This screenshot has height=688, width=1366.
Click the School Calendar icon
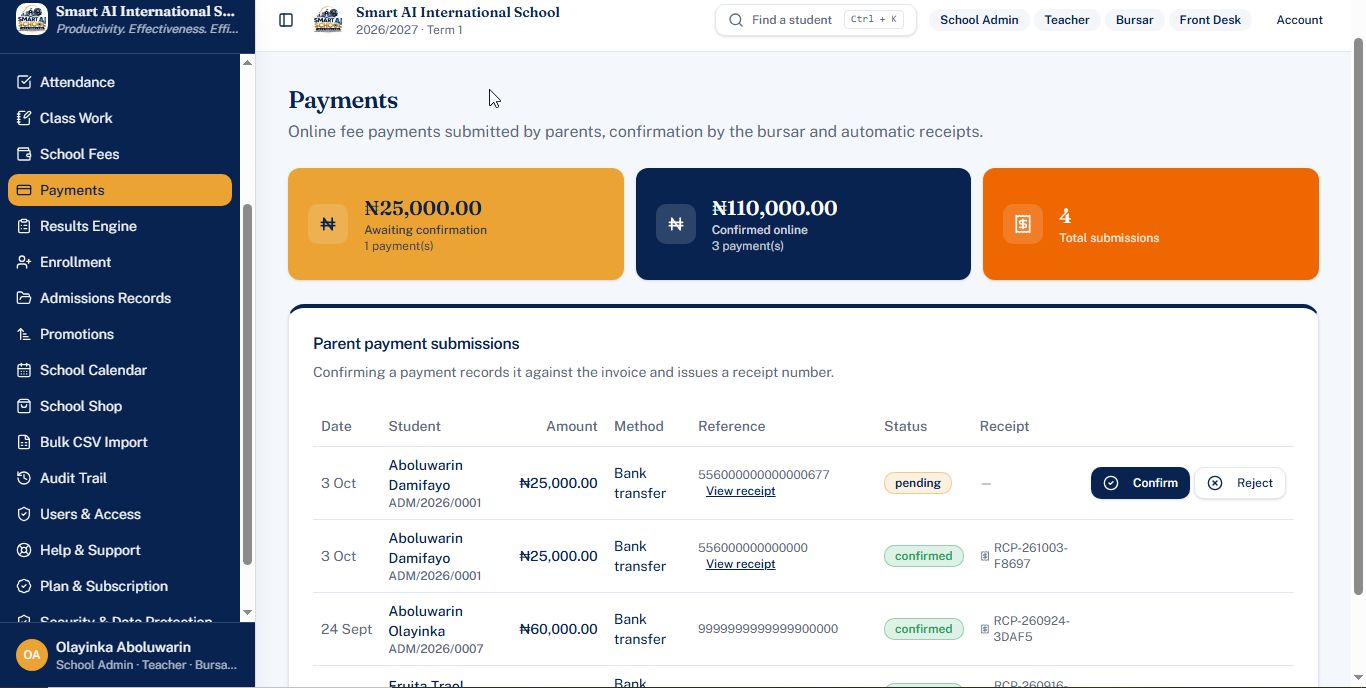[x=24, y=370]
